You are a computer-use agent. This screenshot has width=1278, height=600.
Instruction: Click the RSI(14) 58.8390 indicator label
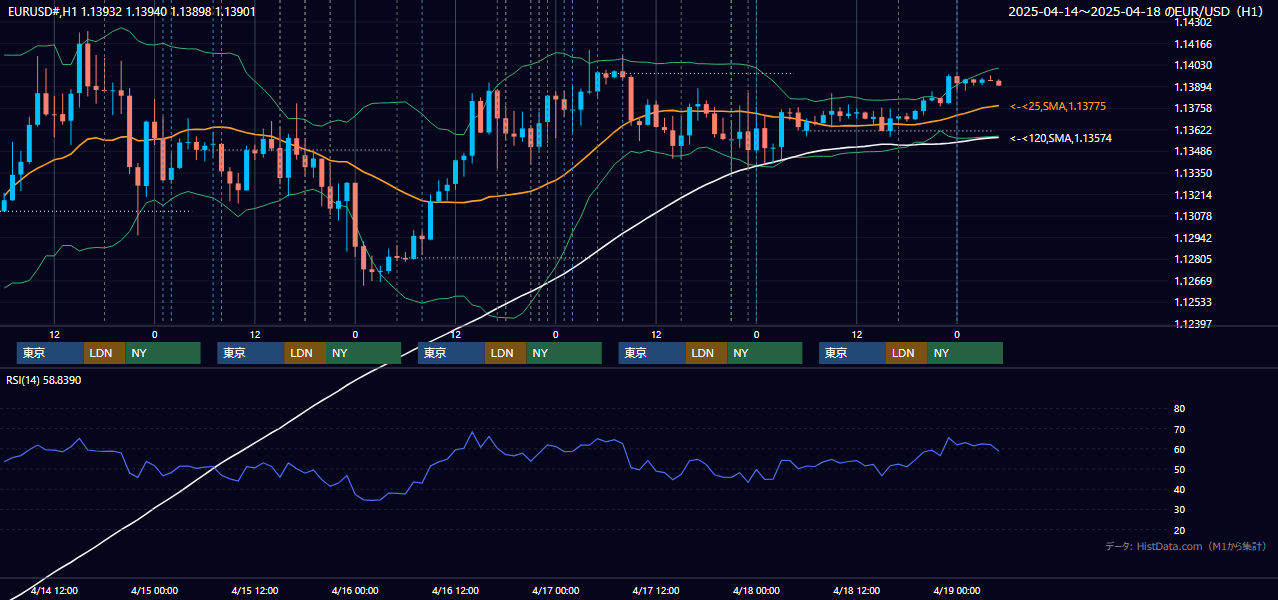pyautogui.click(x=44, y=380)
